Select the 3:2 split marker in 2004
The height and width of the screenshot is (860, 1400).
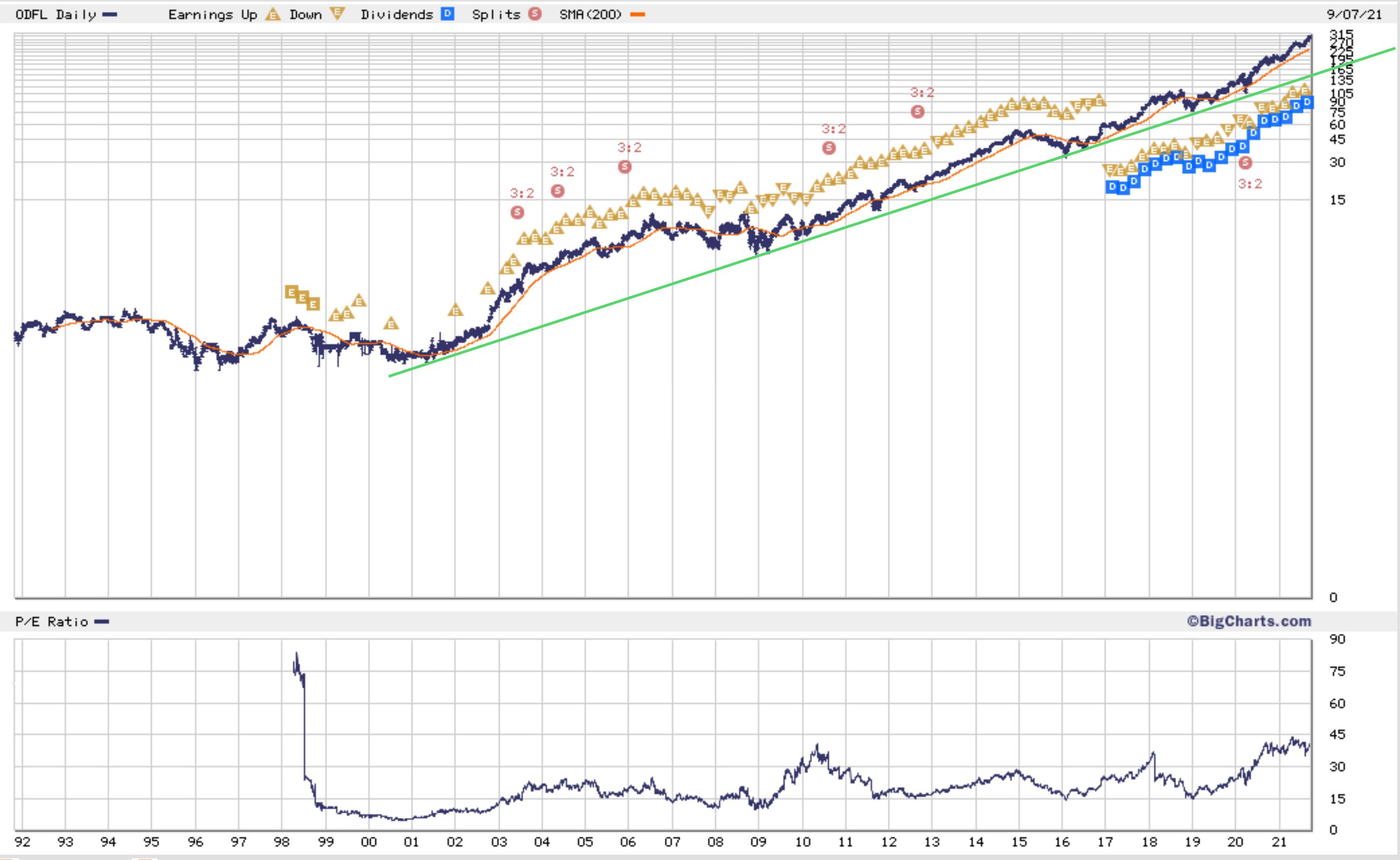(557, 191)
